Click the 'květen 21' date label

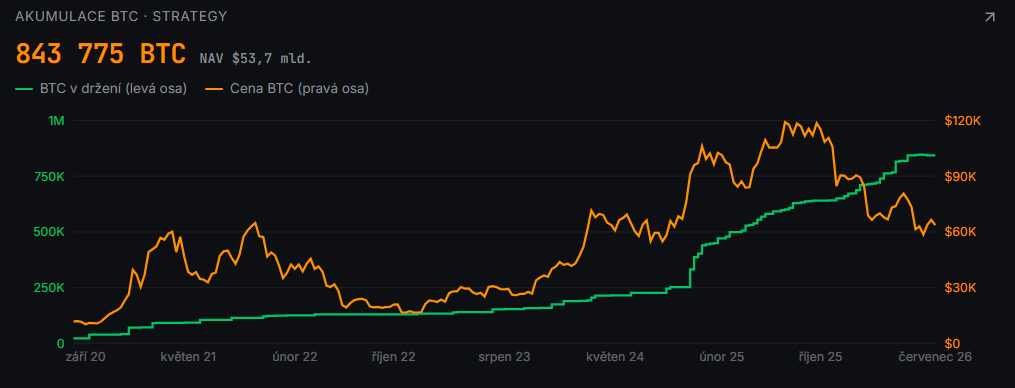coord(188,357)
